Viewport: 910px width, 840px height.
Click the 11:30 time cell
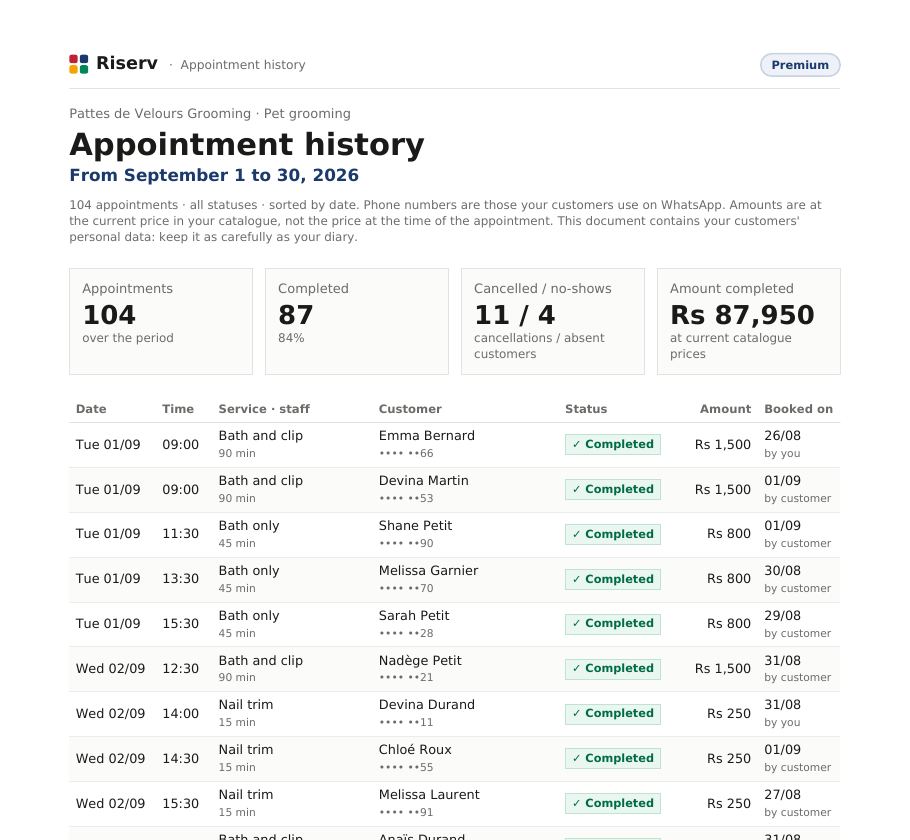click(x=180, y=533)
